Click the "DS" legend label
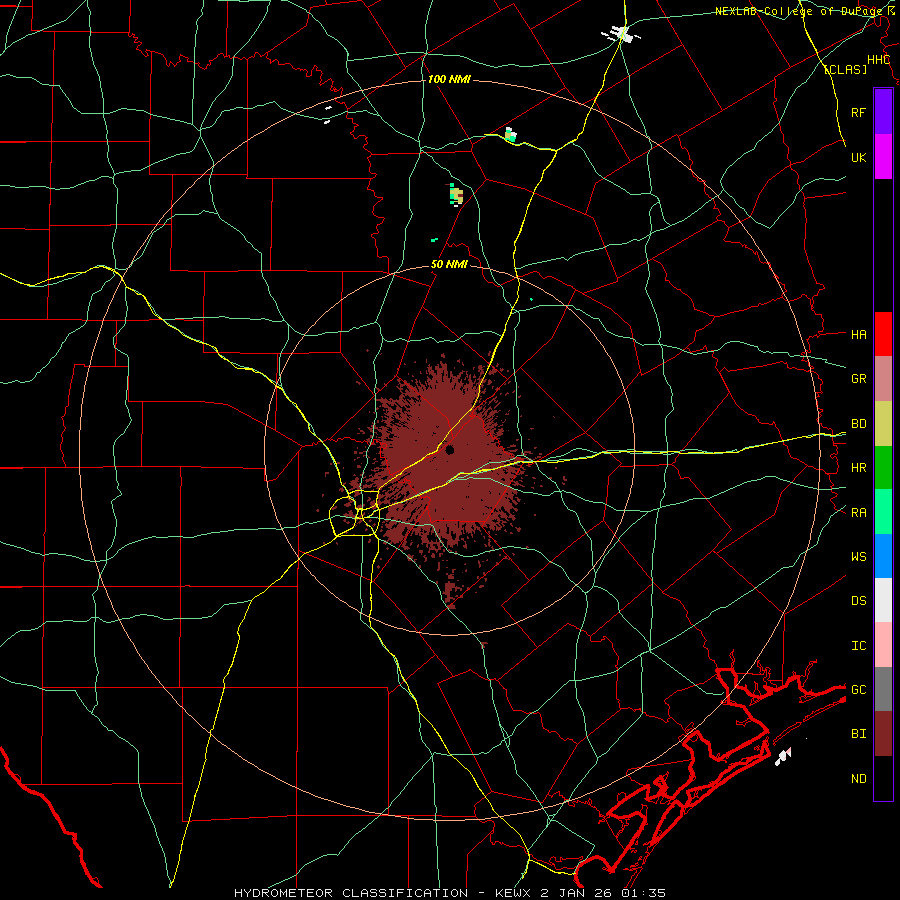900x900 pixels. pyautogui.click(x=858, y=601)
